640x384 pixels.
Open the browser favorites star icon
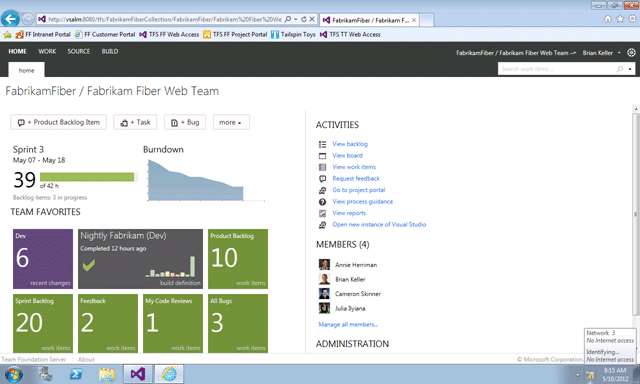pos(620,19)
